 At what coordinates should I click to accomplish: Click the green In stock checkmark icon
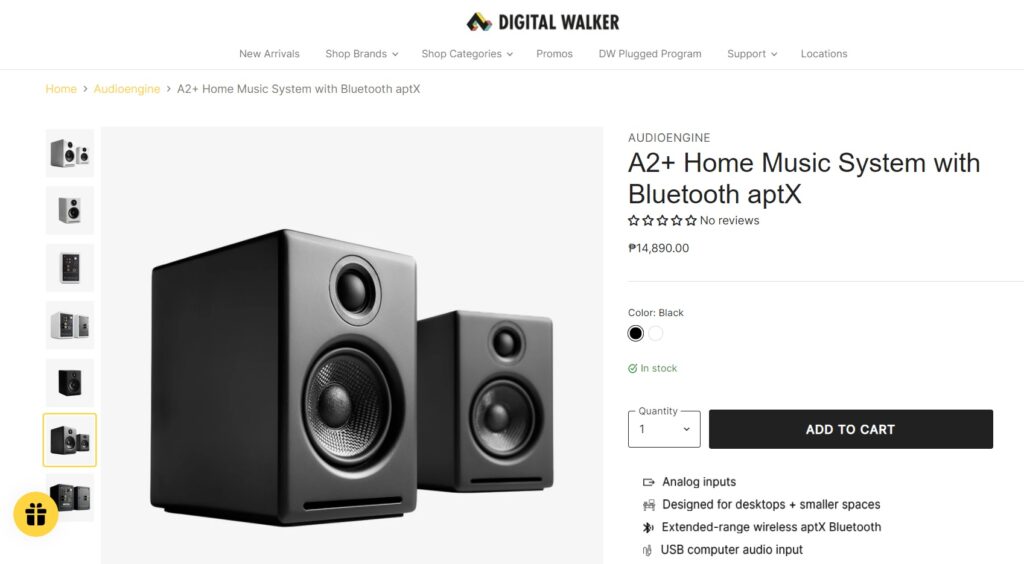pos(632,369)
